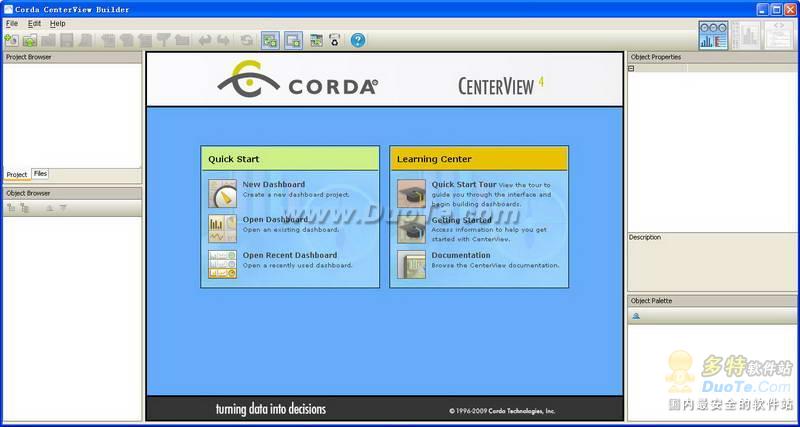
Task: Click the Learning Center header
Action: pos(479,159)
